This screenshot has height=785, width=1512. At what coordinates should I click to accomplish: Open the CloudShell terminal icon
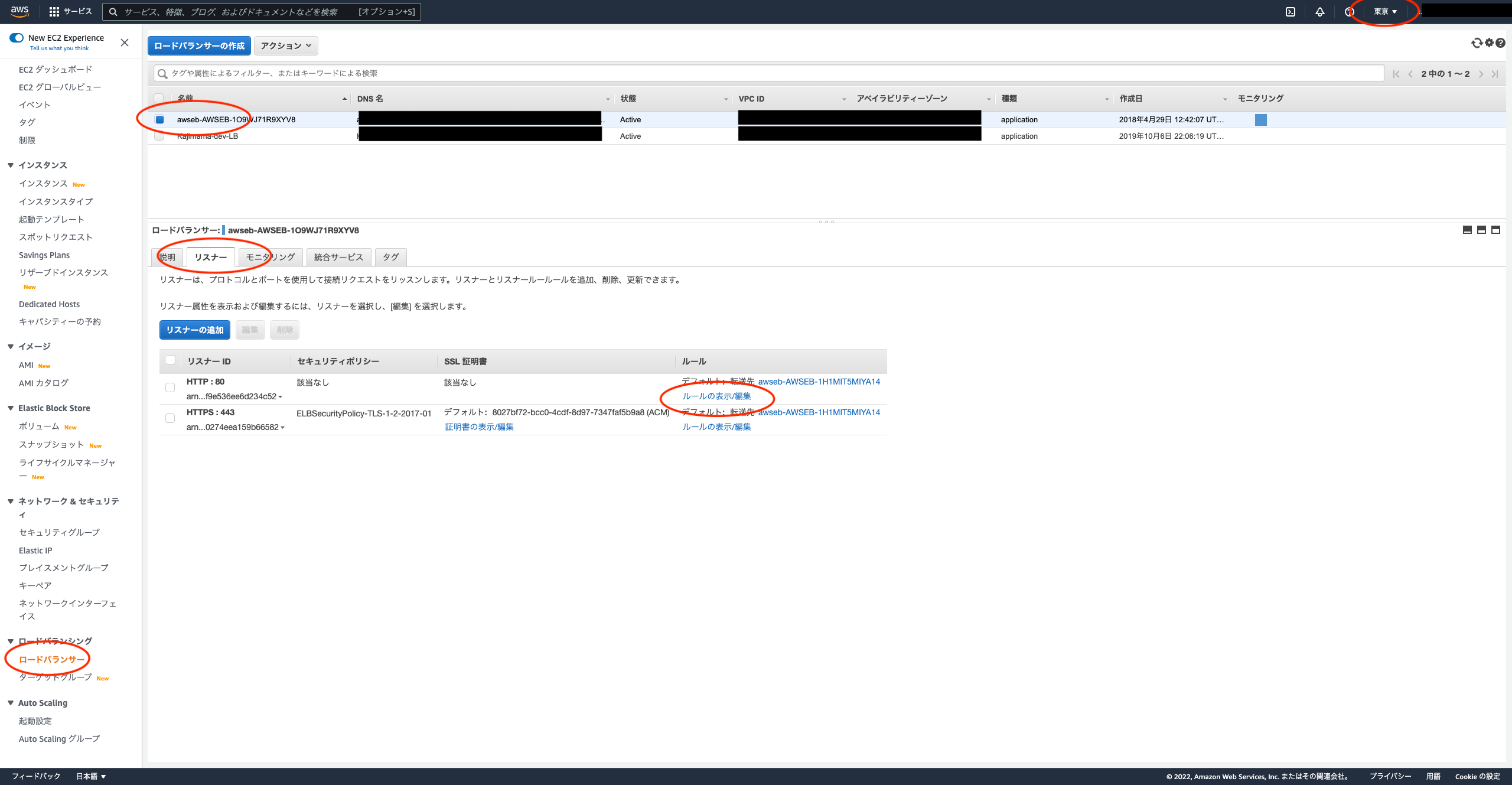(x=1291, y=12)
